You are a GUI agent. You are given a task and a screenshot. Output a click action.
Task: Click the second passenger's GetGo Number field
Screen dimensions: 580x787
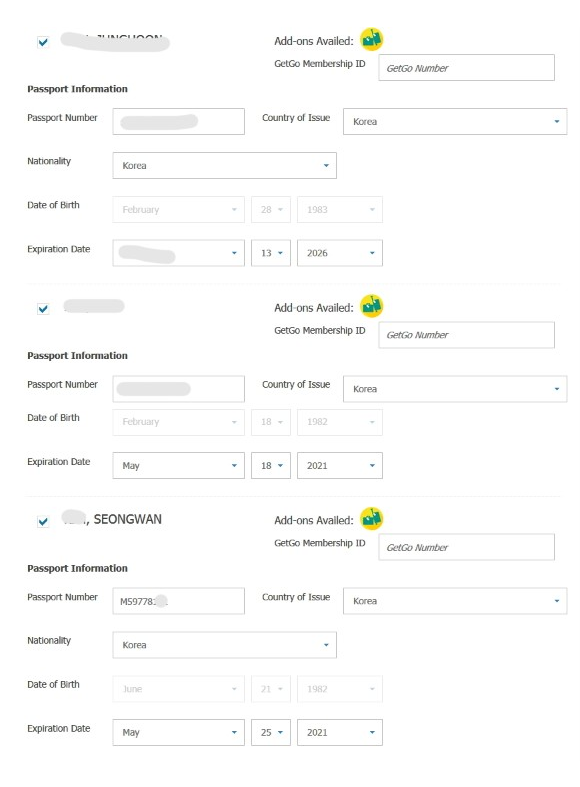click(x=467, y=335)
